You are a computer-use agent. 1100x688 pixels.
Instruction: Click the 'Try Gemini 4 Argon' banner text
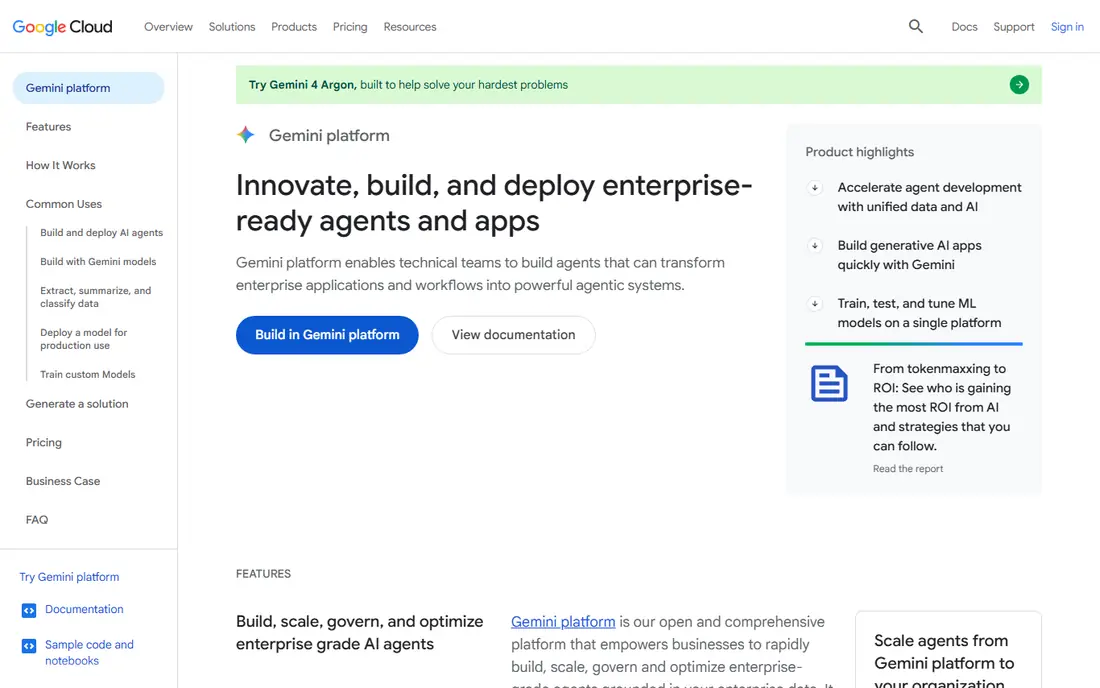click(408, 85)
